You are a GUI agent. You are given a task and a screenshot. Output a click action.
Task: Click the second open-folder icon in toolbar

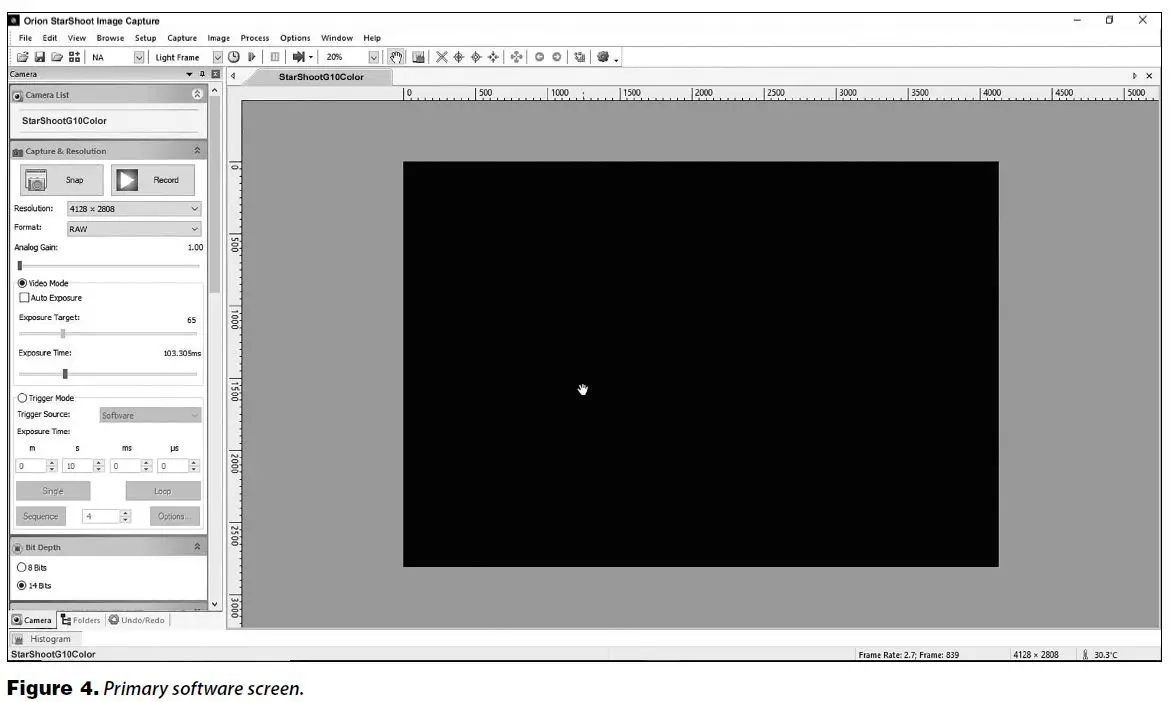tap(57, 57)
